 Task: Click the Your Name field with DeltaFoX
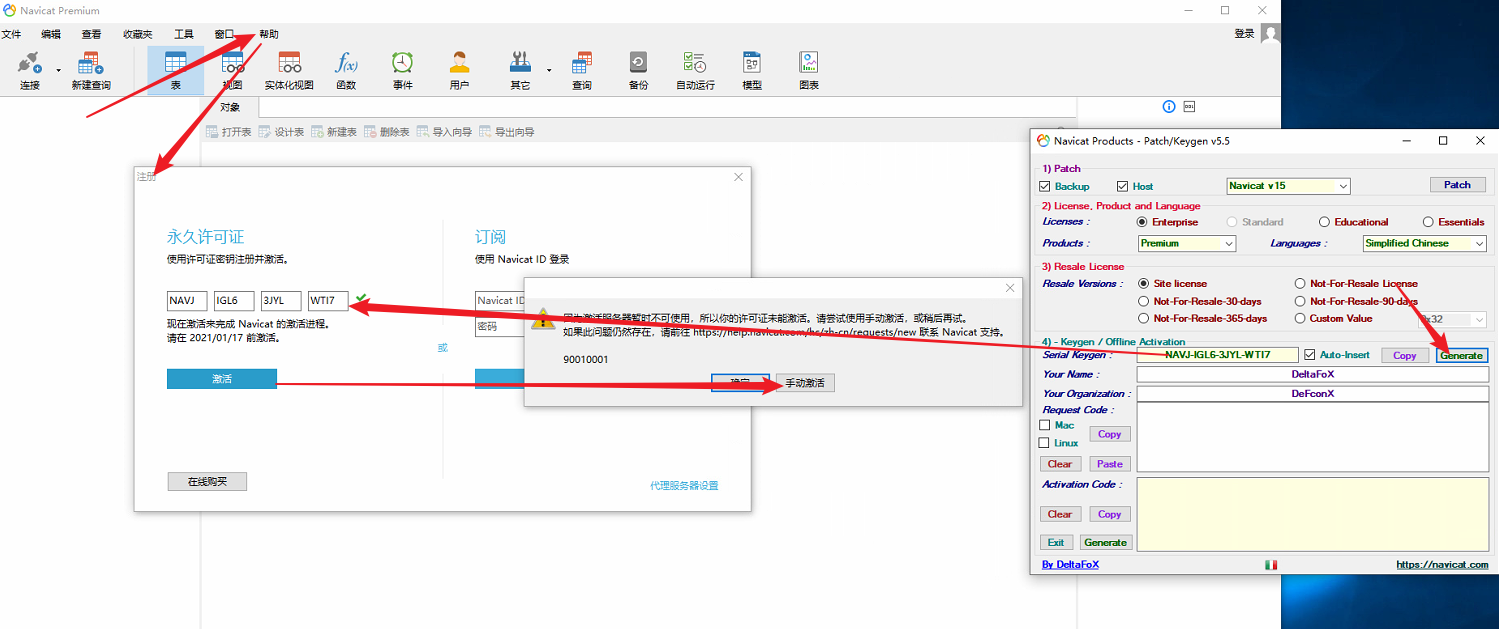click(x=1312, y=375)
